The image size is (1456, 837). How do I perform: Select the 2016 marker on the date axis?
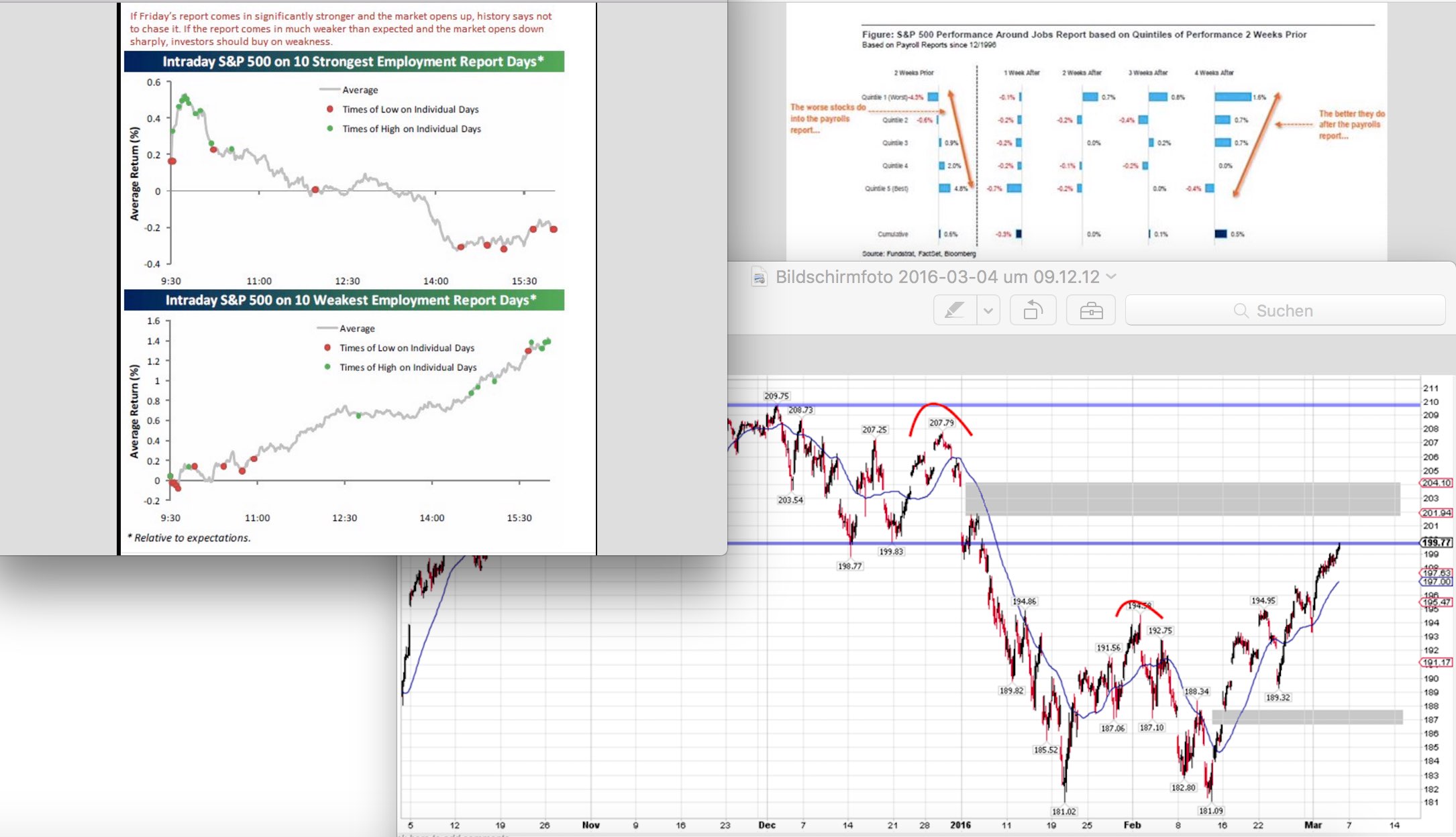coord(961,826)
